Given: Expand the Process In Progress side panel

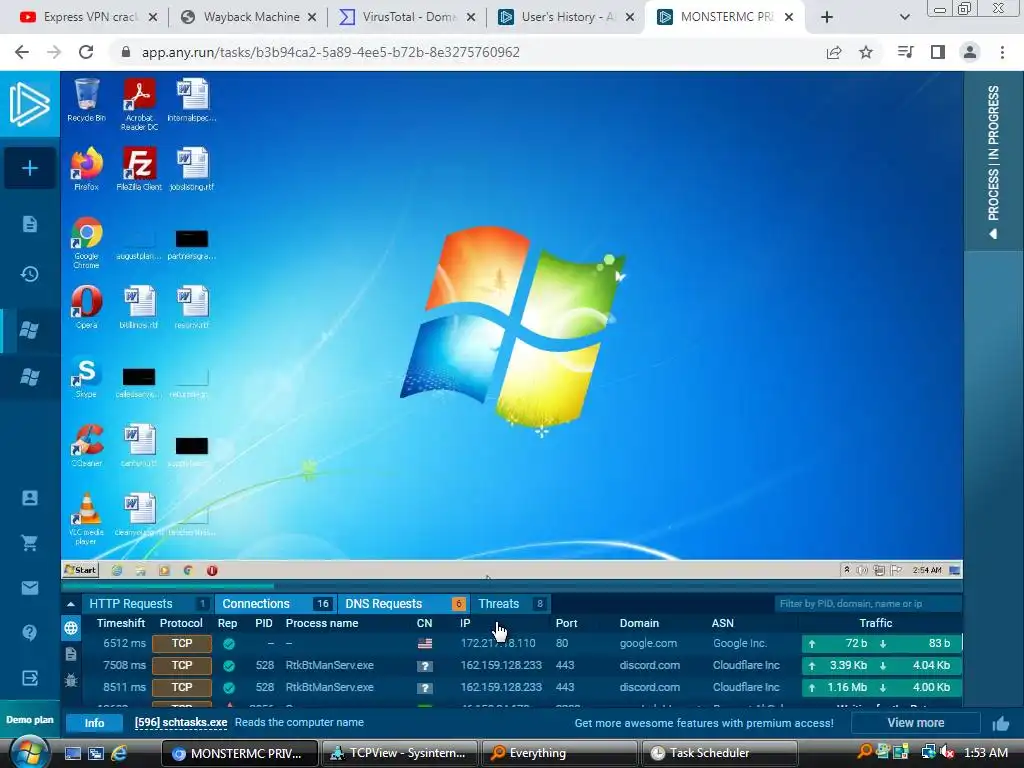Looking at the screenshot, I should 993,162.
